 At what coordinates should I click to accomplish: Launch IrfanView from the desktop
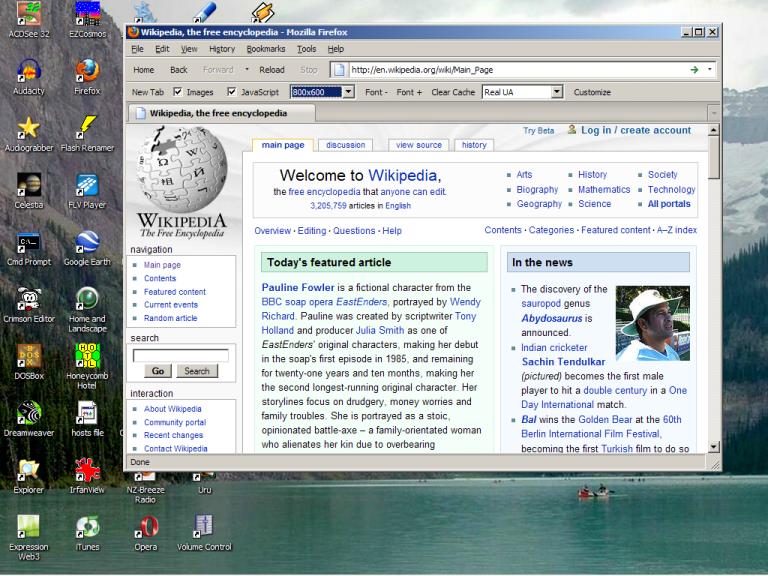pyautogui.click(x=87, y=476)
